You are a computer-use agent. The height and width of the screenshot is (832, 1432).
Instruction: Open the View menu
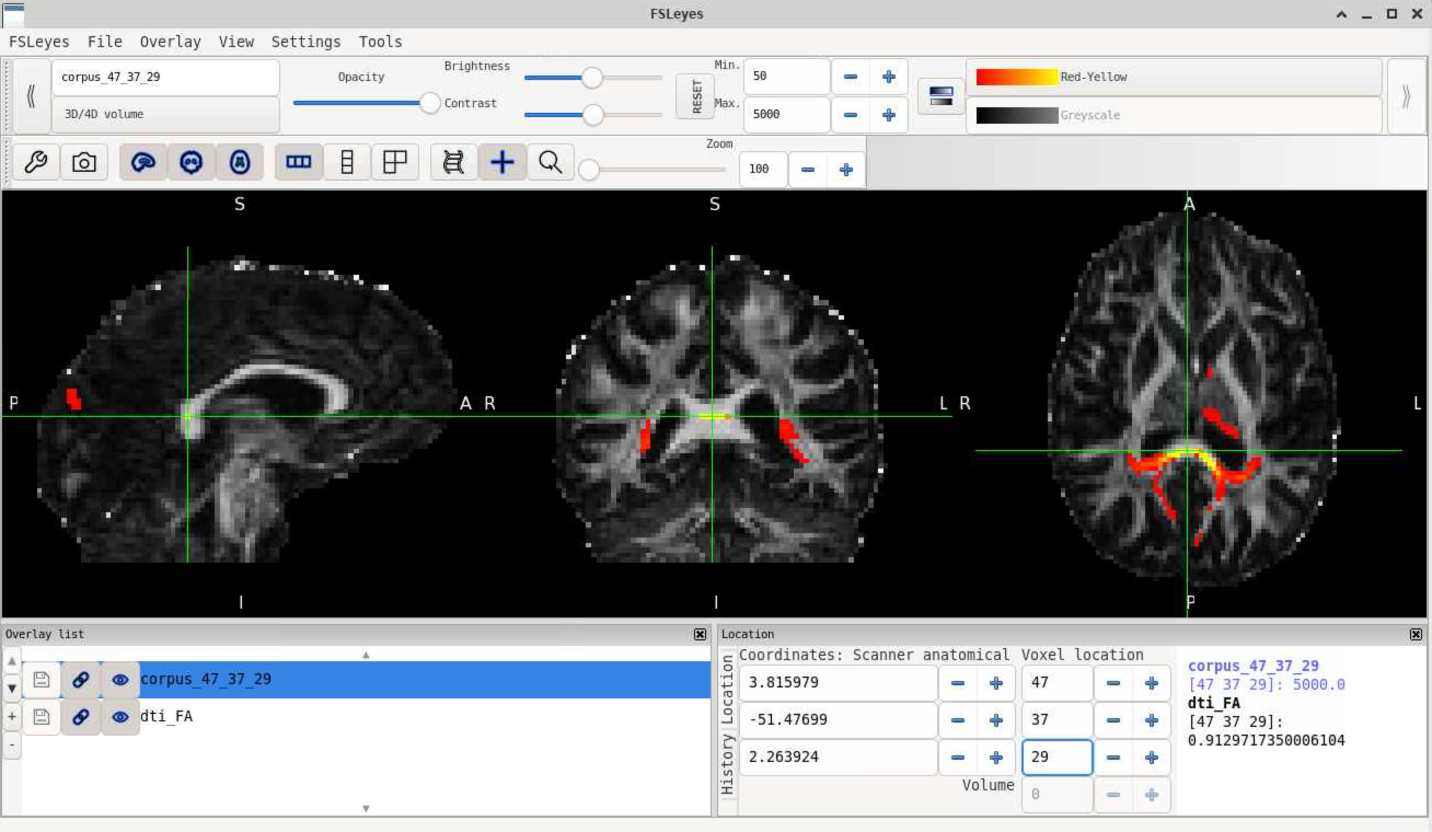coord(236,42)
